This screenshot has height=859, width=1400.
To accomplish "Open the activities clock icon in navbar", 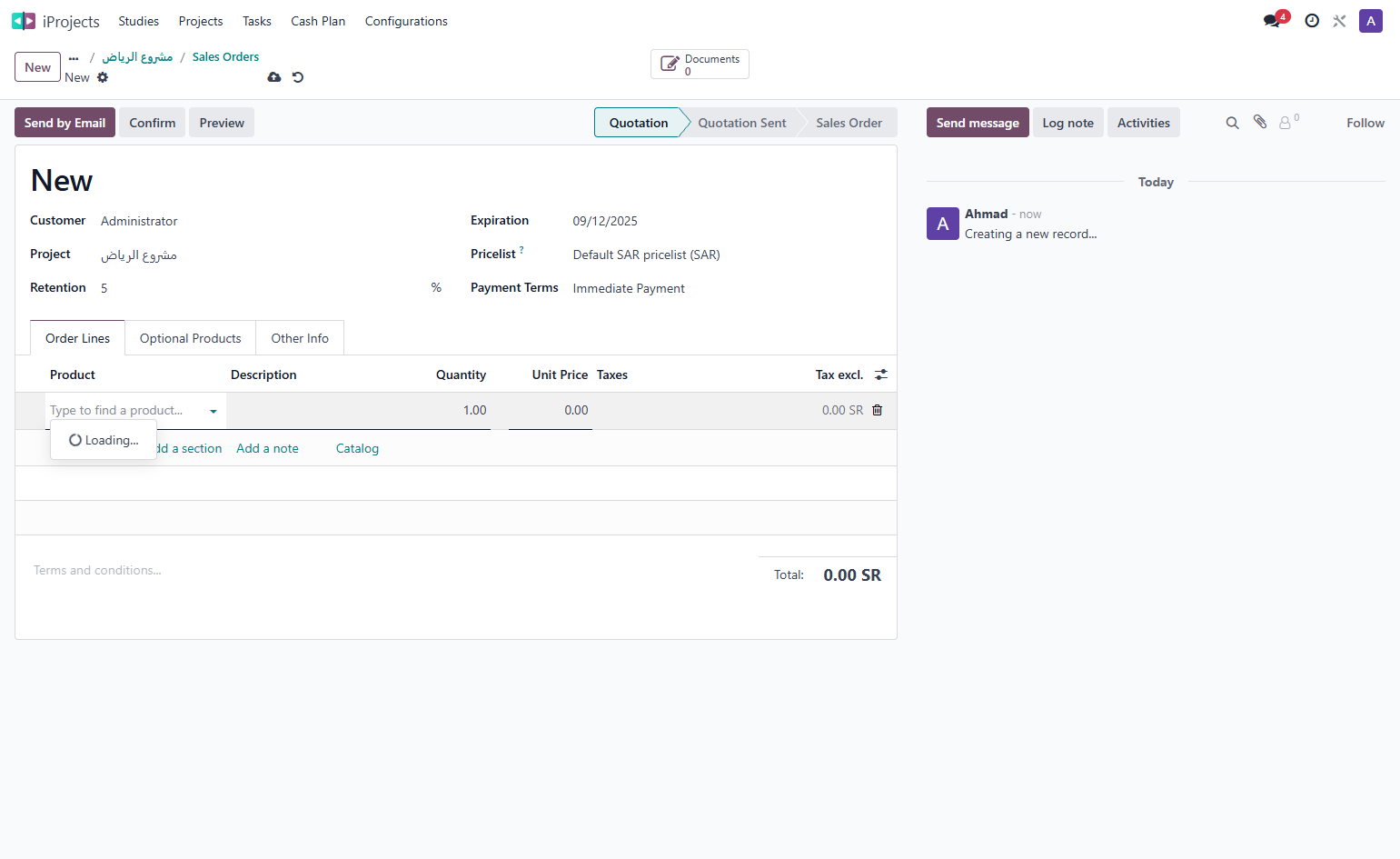I will pos(1312,21).
